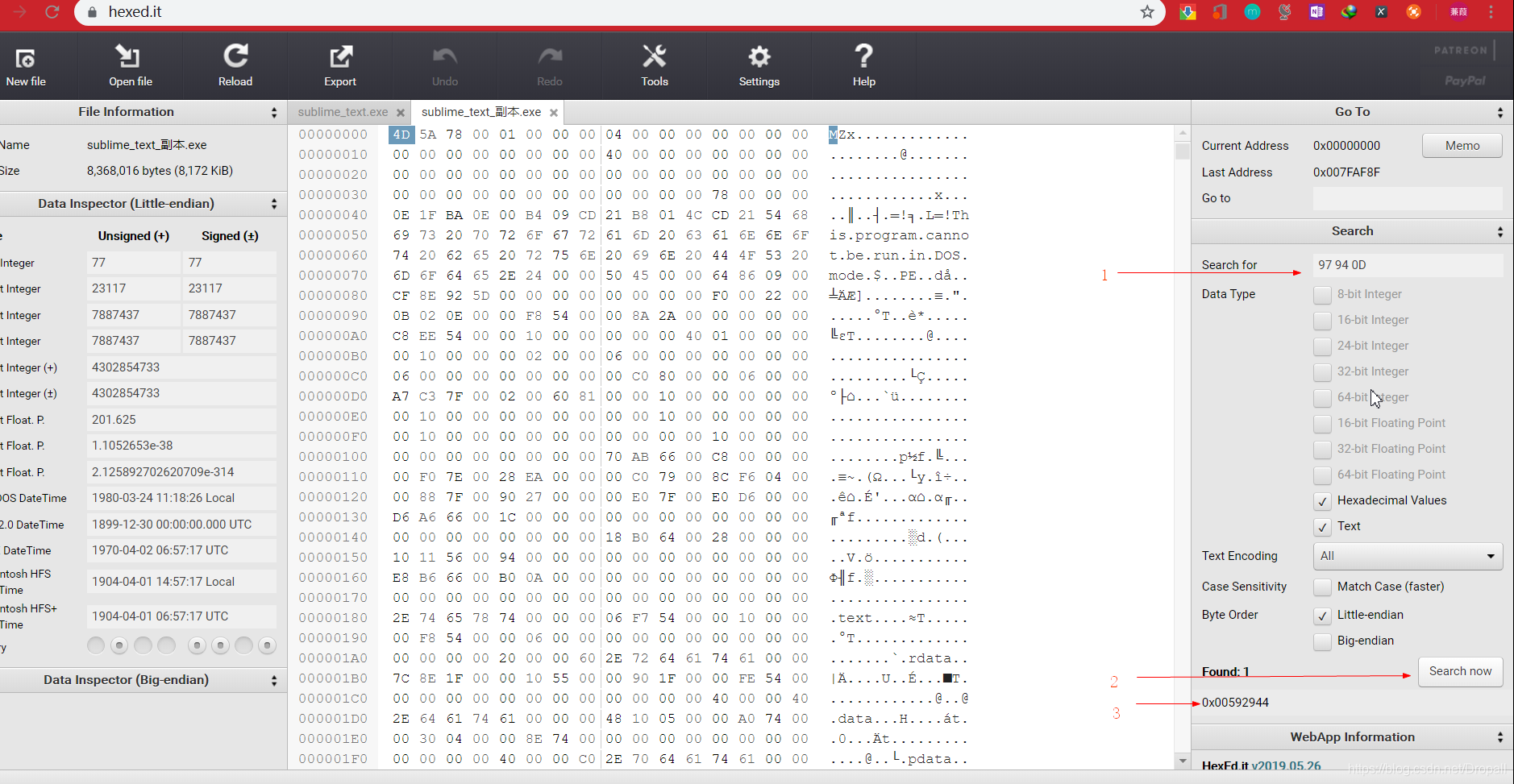
Task: Switch to the sublime_text.exe tab
Action: click(343, 112)
